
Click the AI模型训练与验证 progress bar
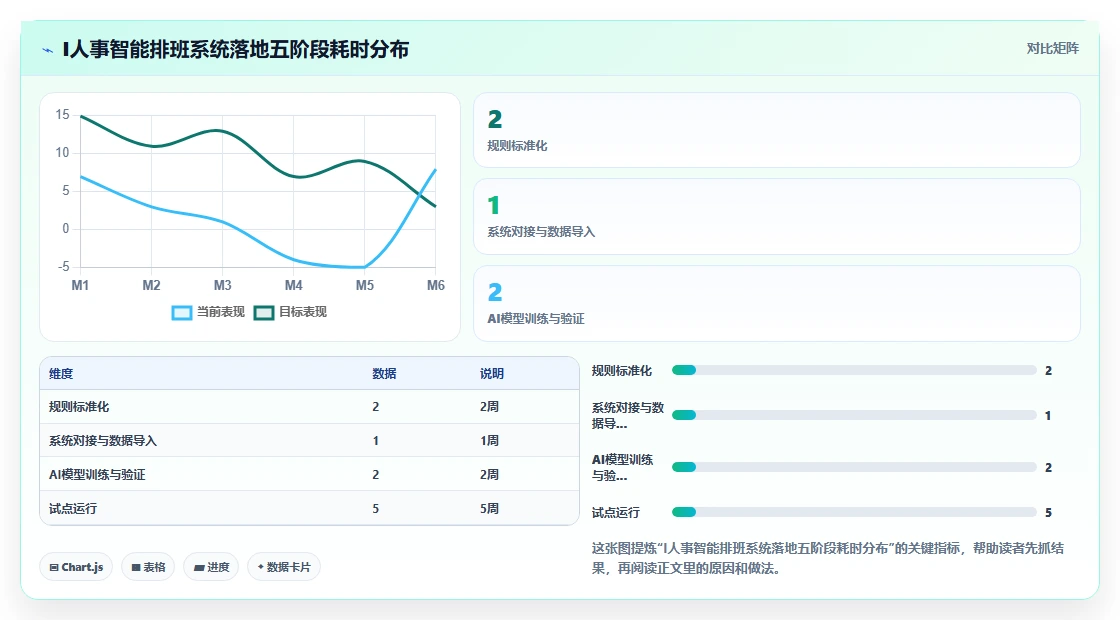pos(854,467)
